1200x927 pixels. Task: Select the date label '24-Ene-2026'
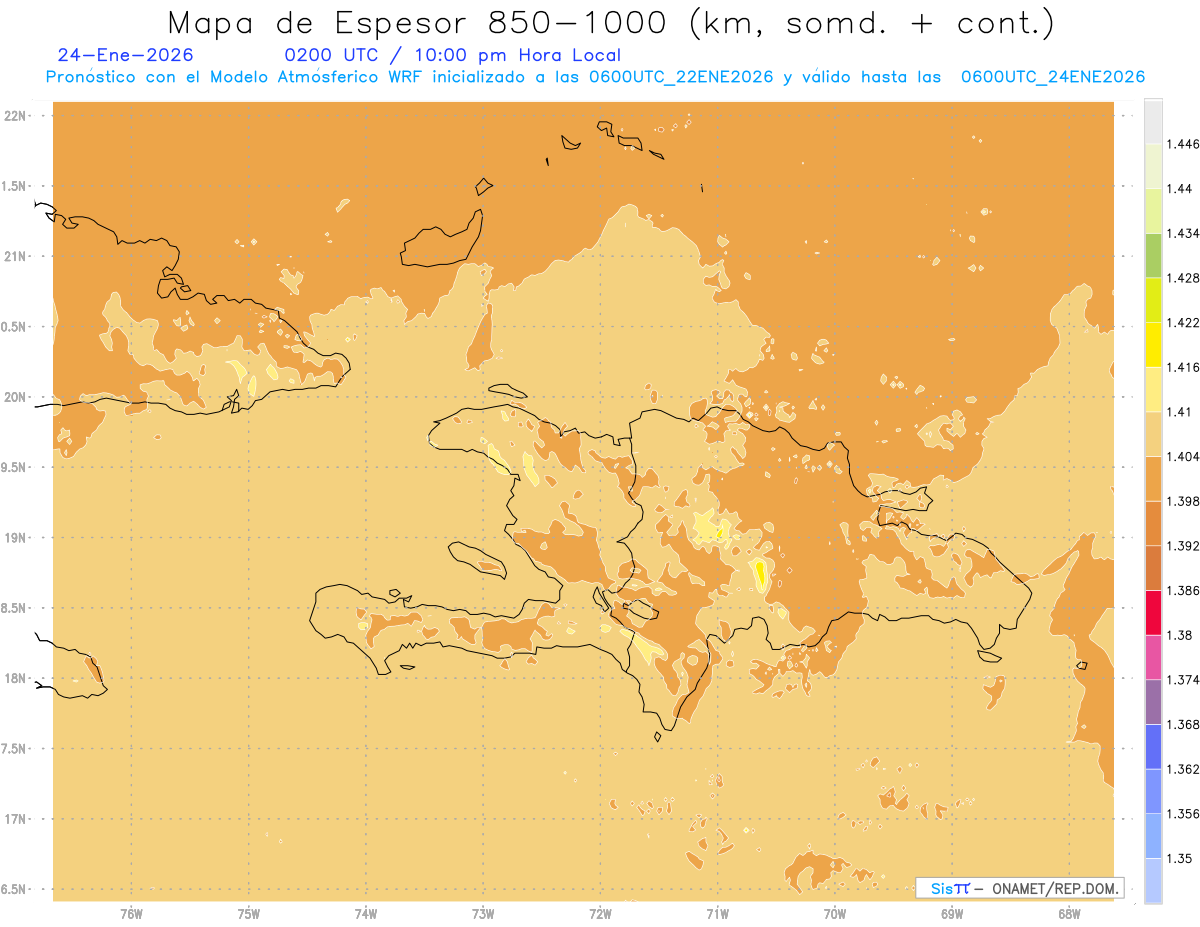click(126, 56)
